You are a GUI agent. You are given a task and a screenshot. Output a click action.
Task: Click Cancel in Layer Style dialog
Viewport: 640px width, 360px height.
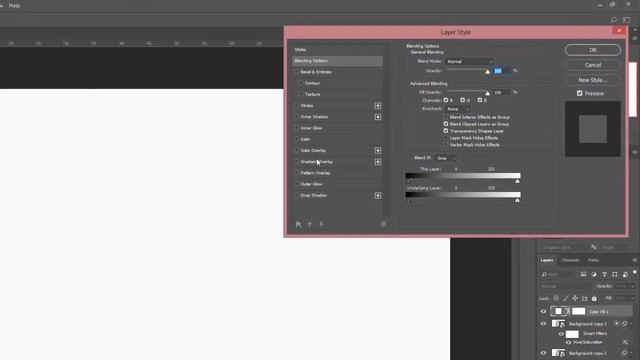click(x=593, y=65)
